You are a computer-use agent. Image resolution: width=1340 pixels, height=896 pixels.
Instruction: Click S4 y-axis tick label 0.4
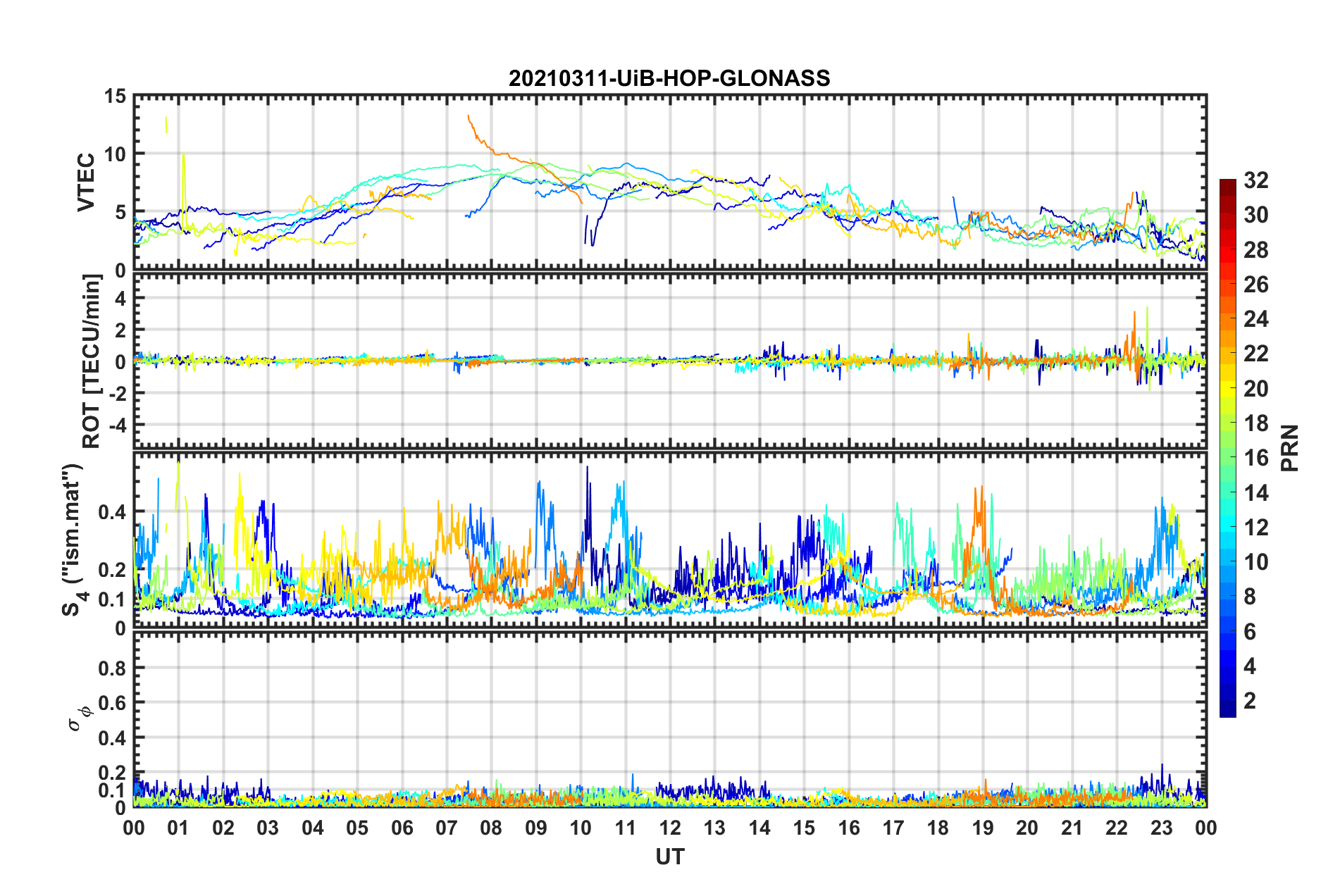click(112, 512)
